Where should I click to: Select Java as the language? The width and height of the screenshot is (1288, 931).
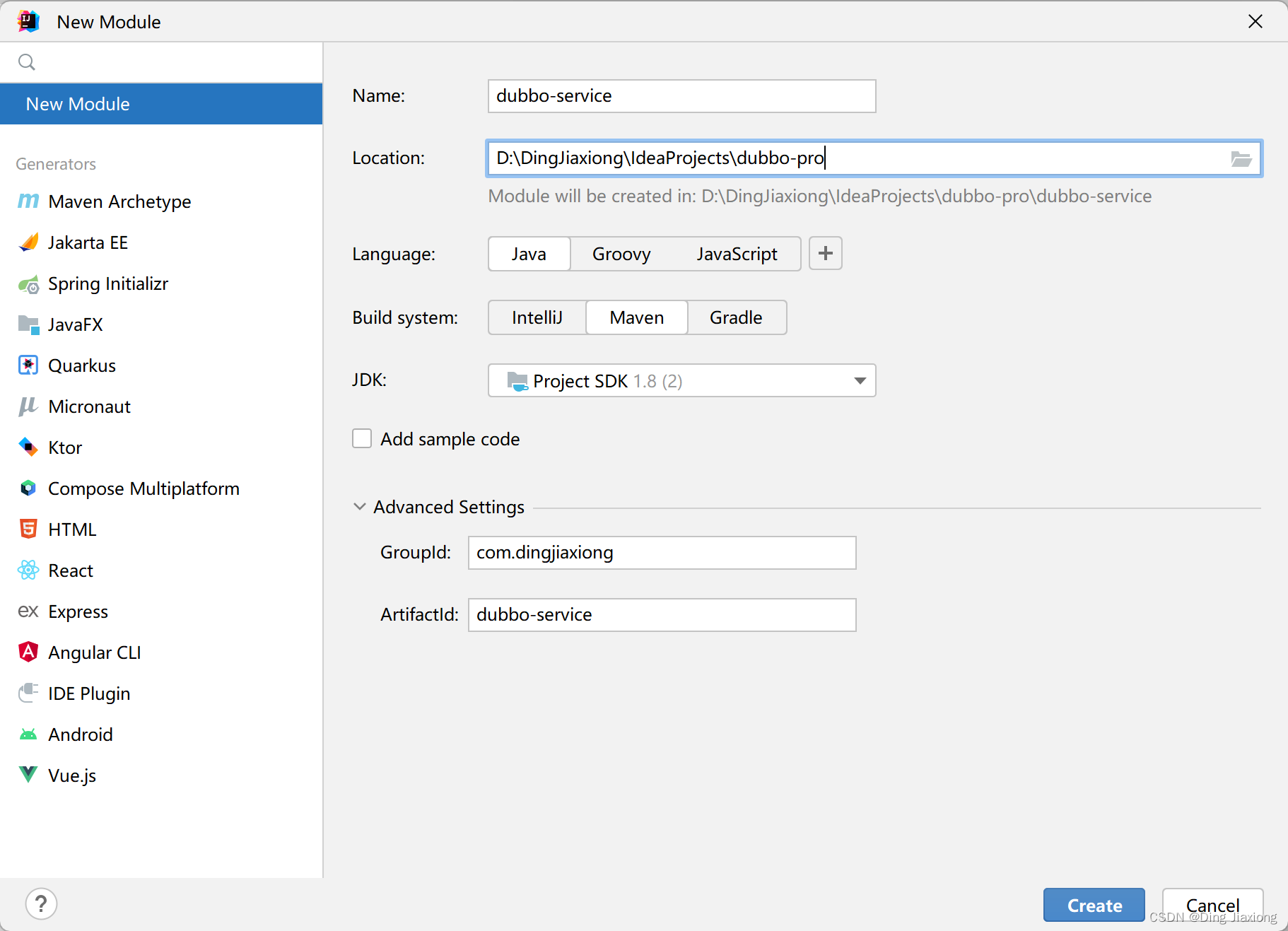529,254
